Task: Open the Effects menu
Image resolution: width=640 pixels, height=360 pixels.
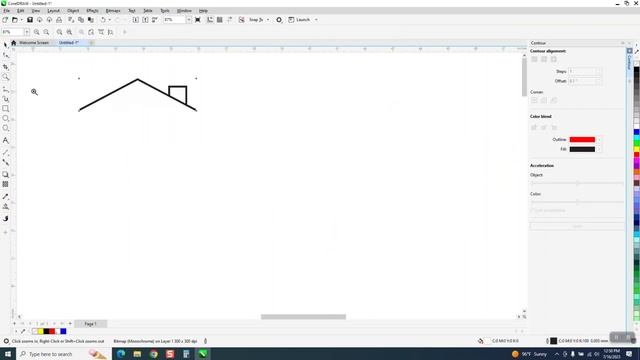Action: (x=92, y=11)
